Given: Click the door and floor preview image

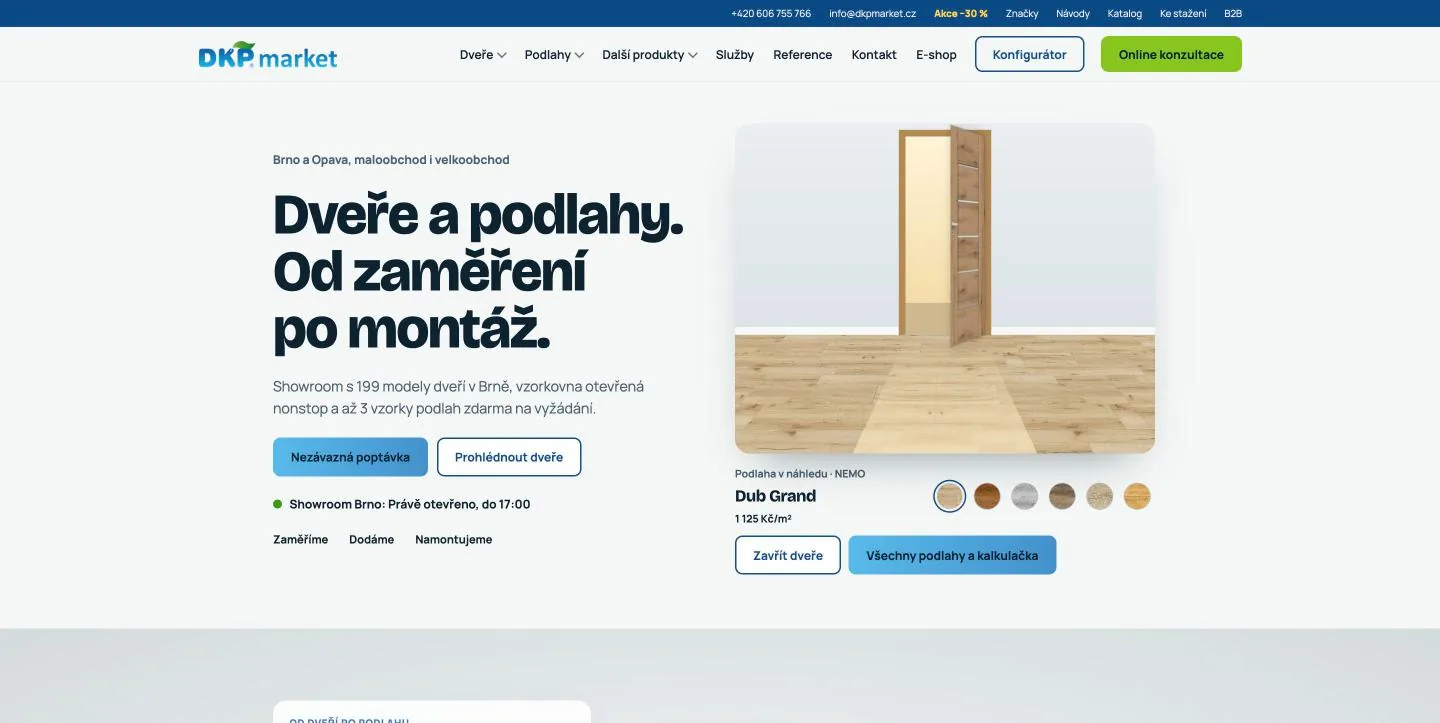Looking at the screenshot, I should pos(945,289).
